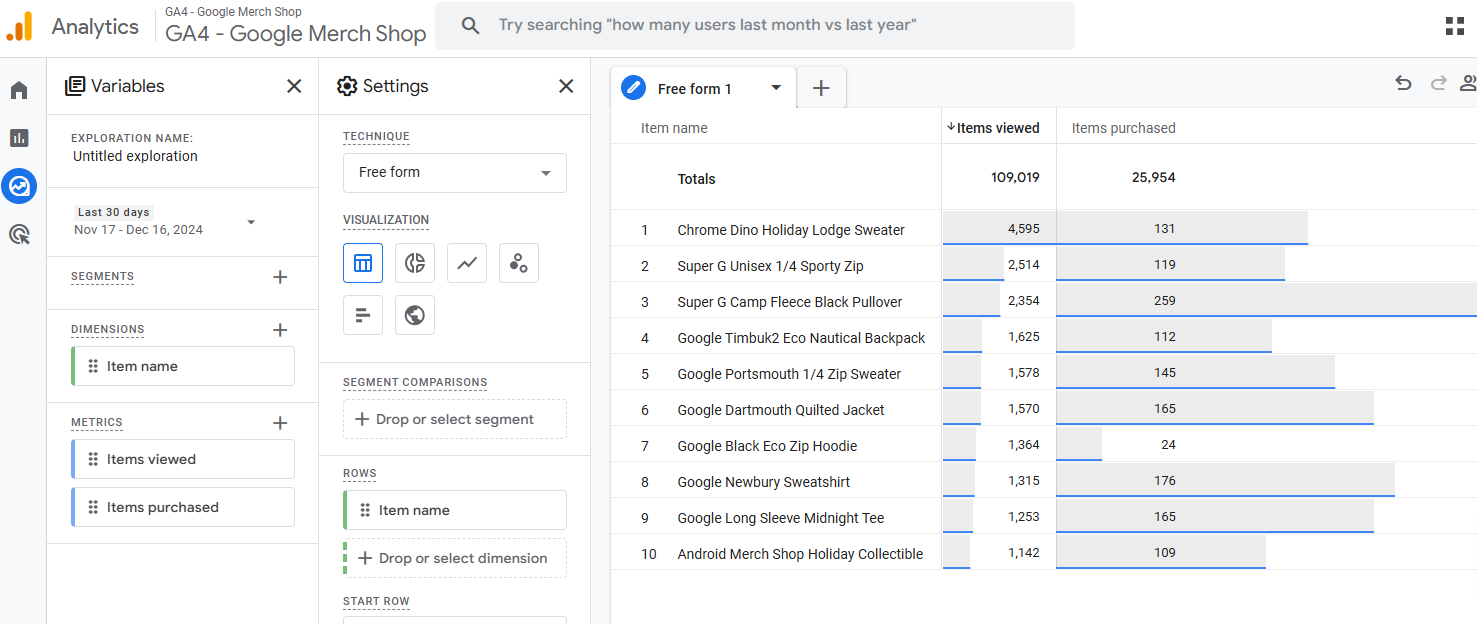
Task: Open the Technique Free form dropdown
Action: coord(455,173)
